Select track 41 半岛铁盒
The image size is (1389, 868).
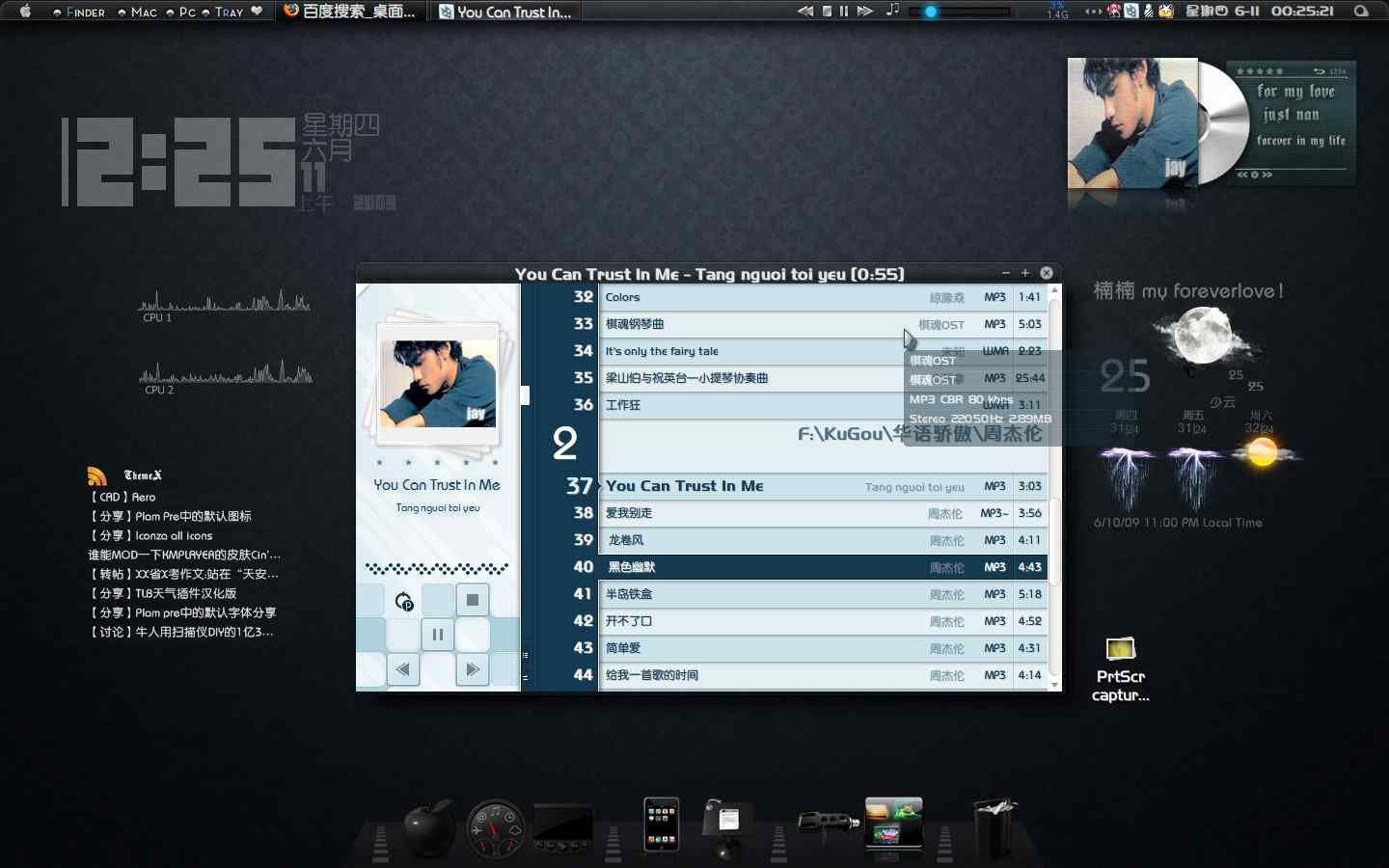(x=824, y=594)
